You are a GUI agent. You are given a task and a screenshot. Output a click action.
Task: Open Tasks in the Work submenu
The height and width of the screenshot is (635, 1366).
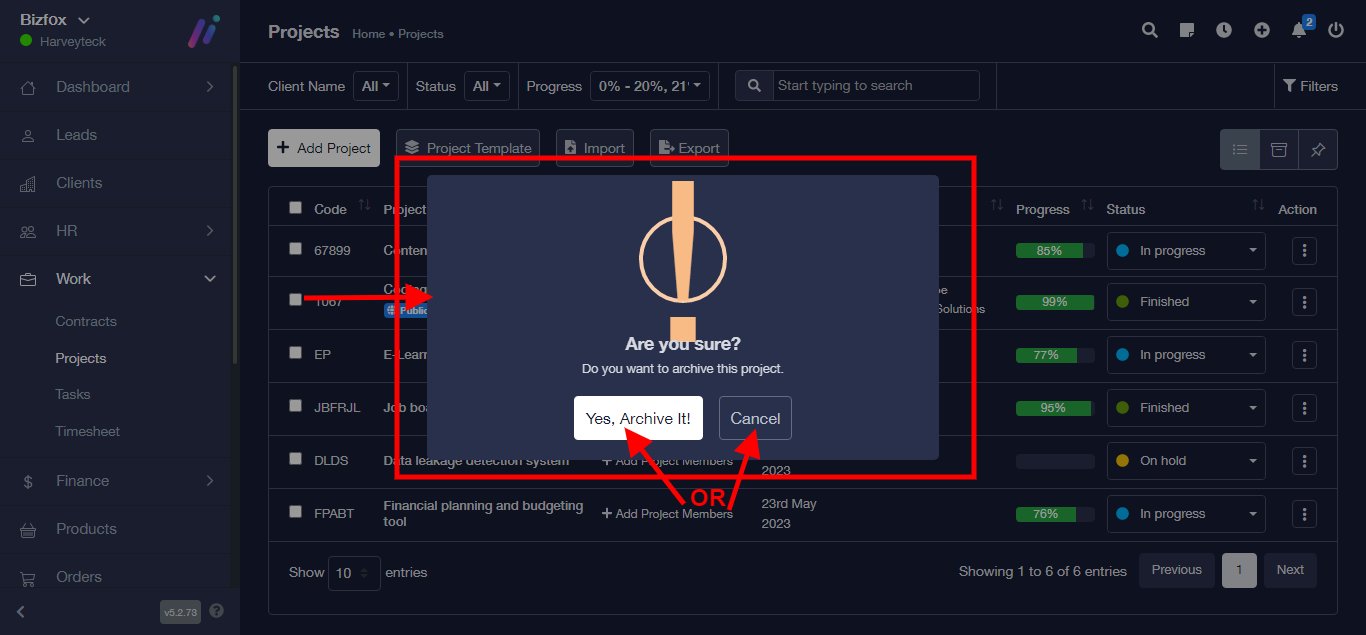[73, 395]
